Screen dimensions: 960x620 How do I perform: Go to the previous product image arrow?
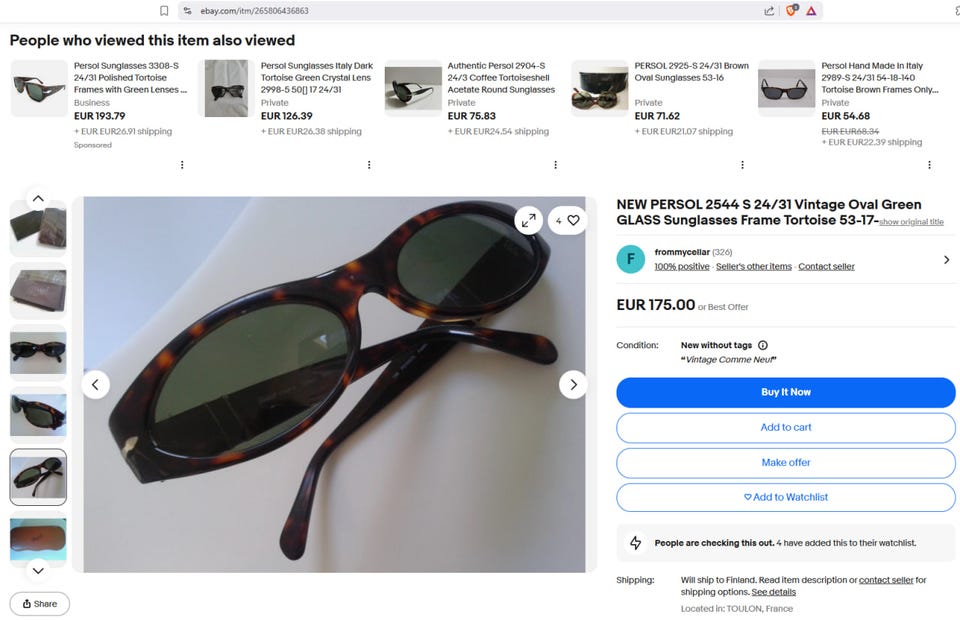pos(96,384)
